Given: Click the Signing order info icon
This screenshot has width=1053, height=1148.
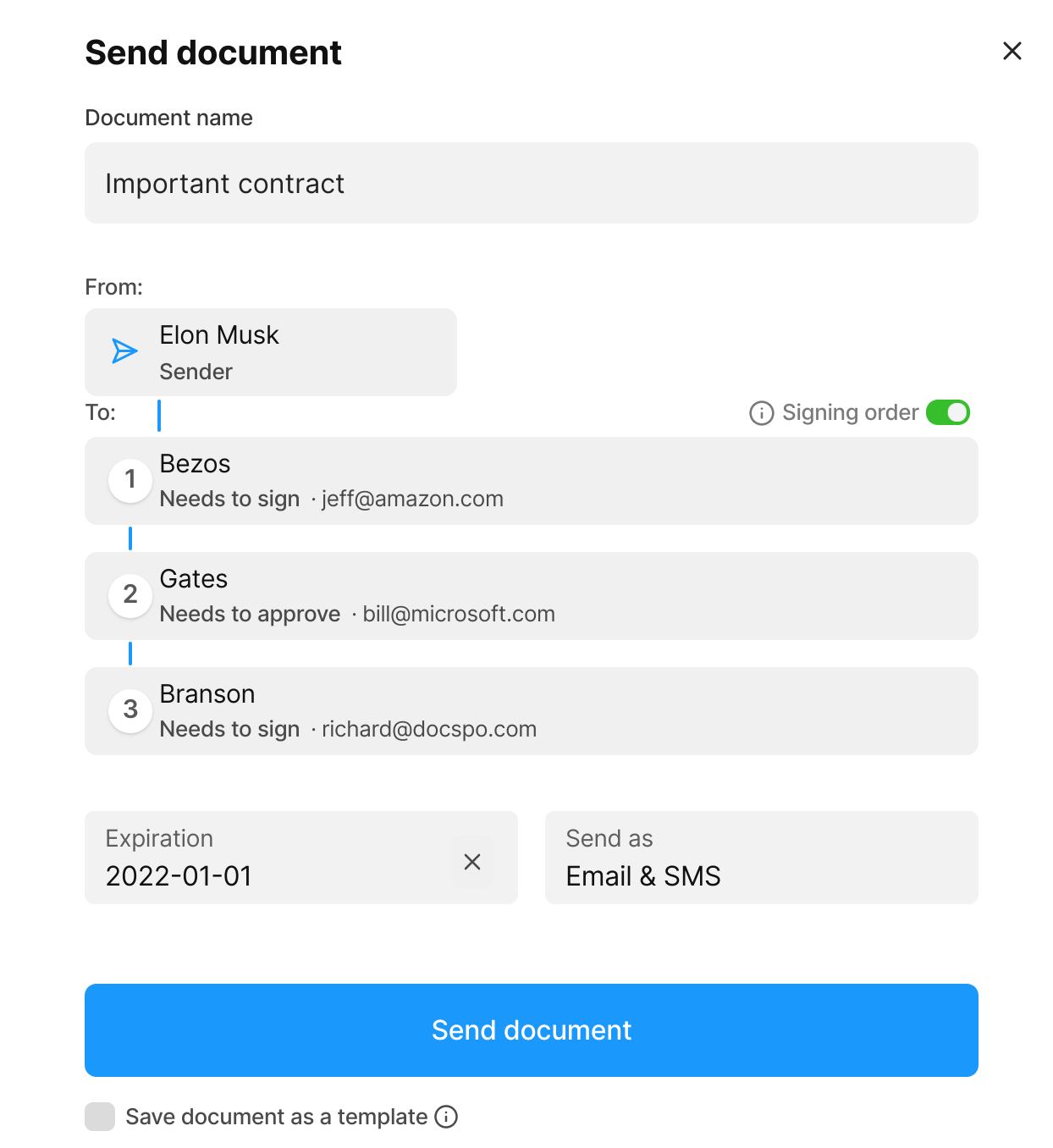Looking at the screenshot, I should click(761, 413).
